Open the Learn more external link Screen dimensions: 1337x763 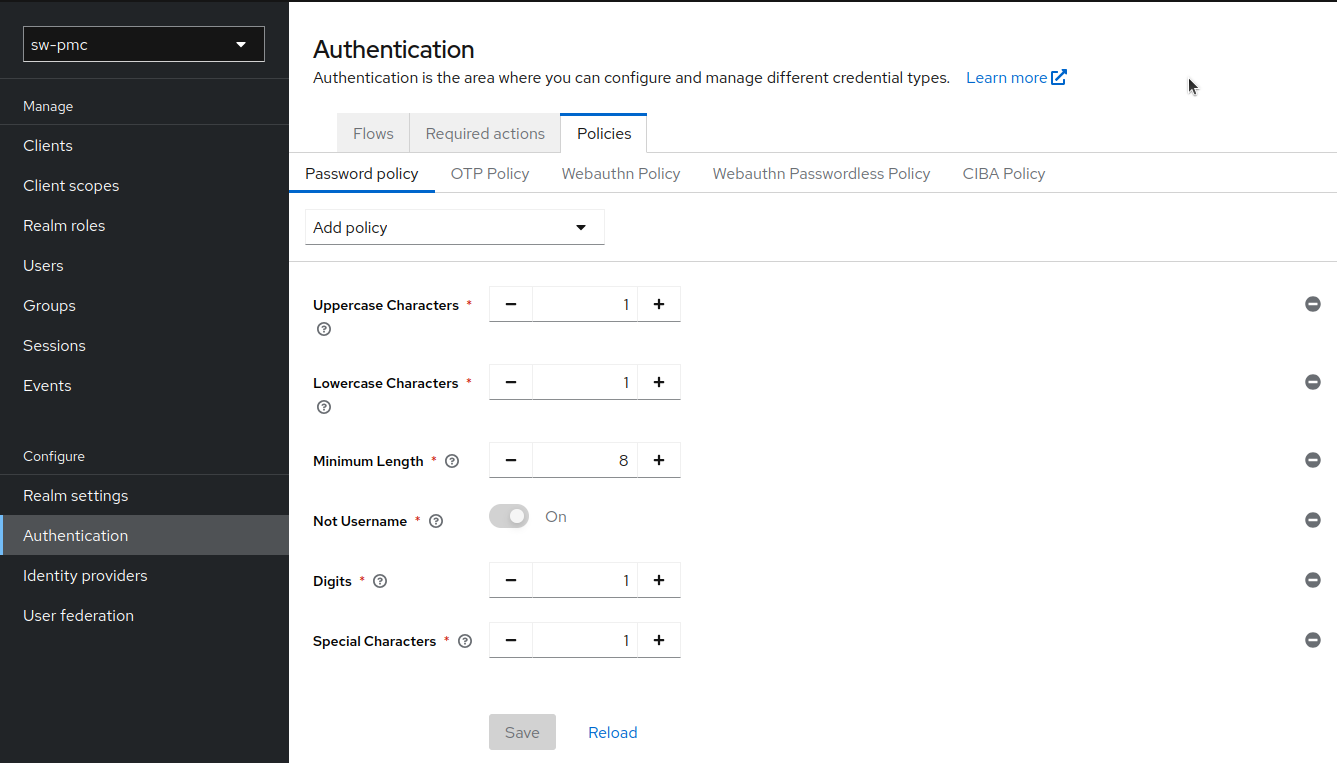click(1015, 78)
